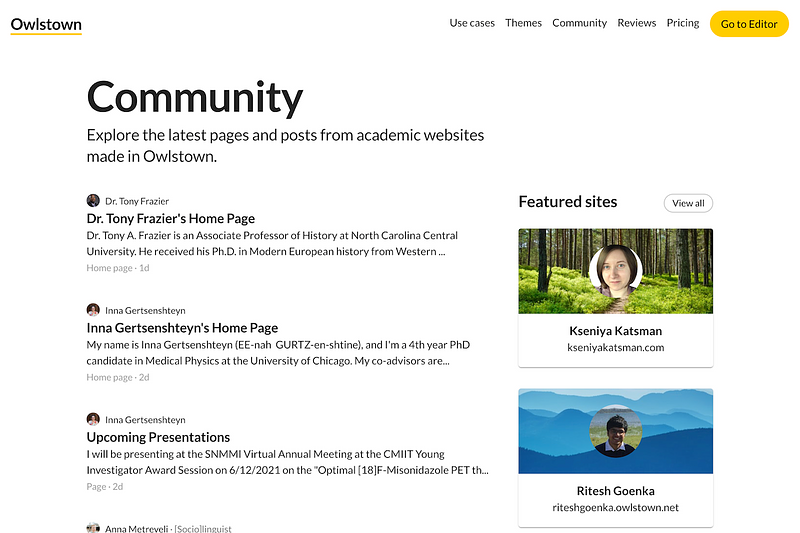Click Anna Metreveli's avatar icon
The width and height of the screenshot is (800, 533).
coord(93,528)
